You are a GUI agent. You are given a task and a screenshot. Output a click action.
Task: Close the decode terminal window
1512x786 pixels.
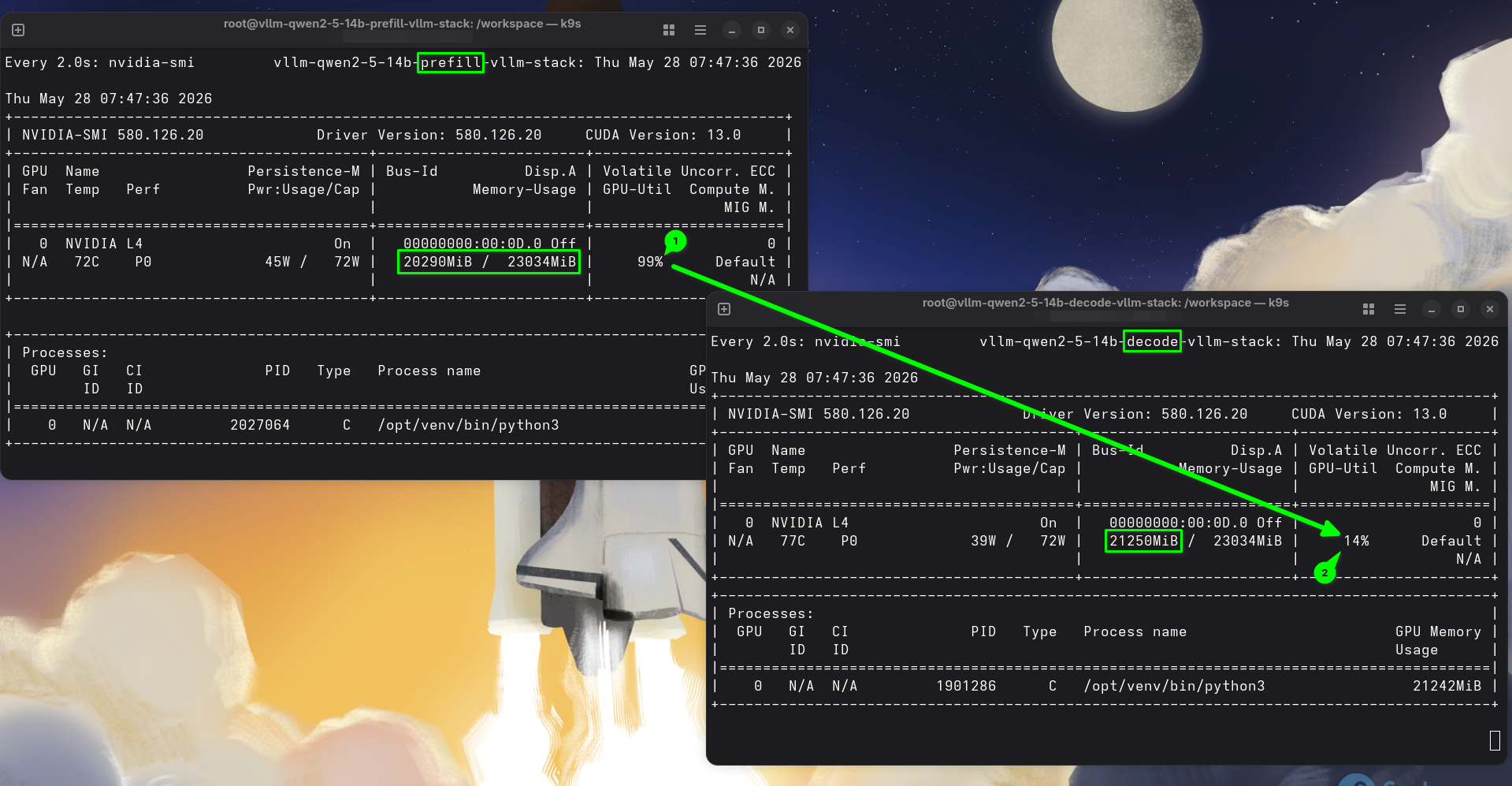tap(1490, 310)
